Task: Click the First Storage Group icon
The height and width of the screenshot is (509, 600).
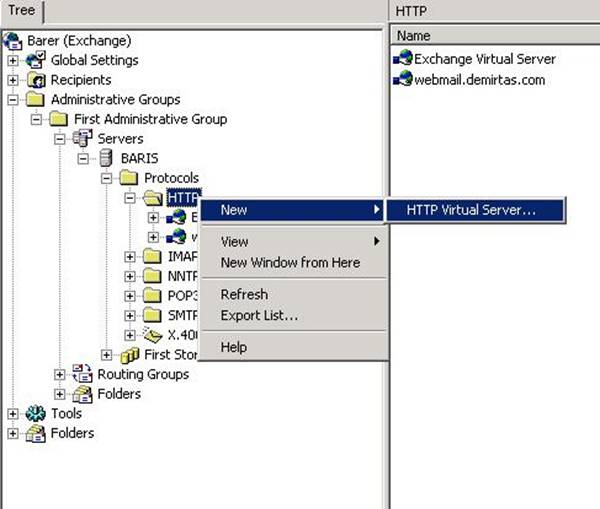Action: [x=130, y=355]
